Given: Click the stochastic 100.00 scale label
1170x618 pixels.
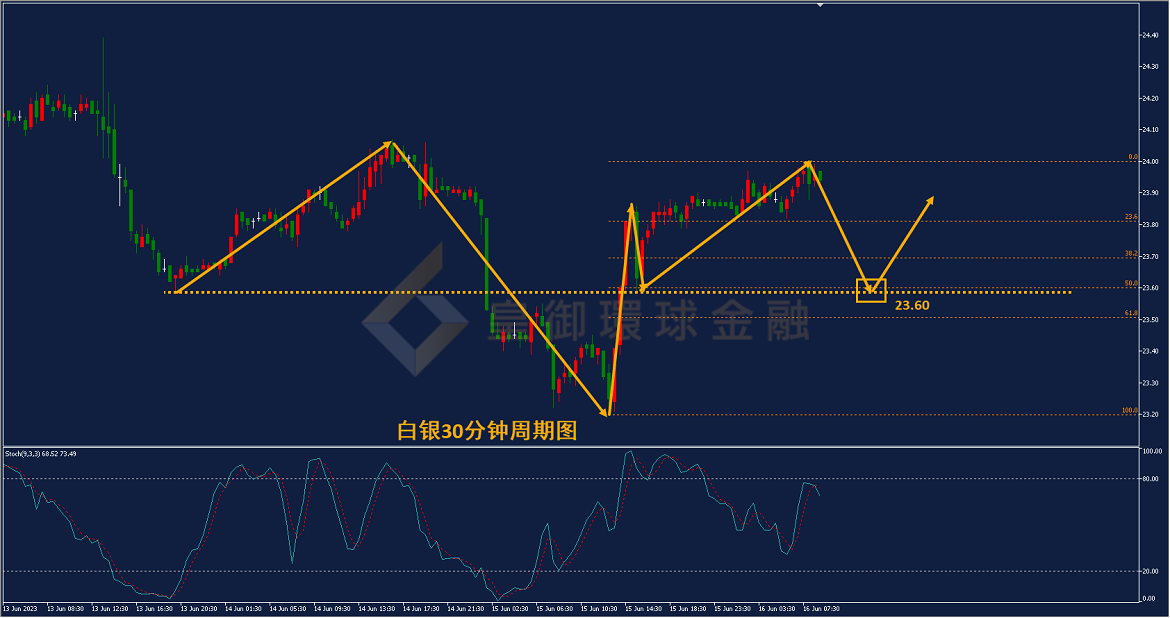Looking at the screenshot, I should coord(1151,452).
